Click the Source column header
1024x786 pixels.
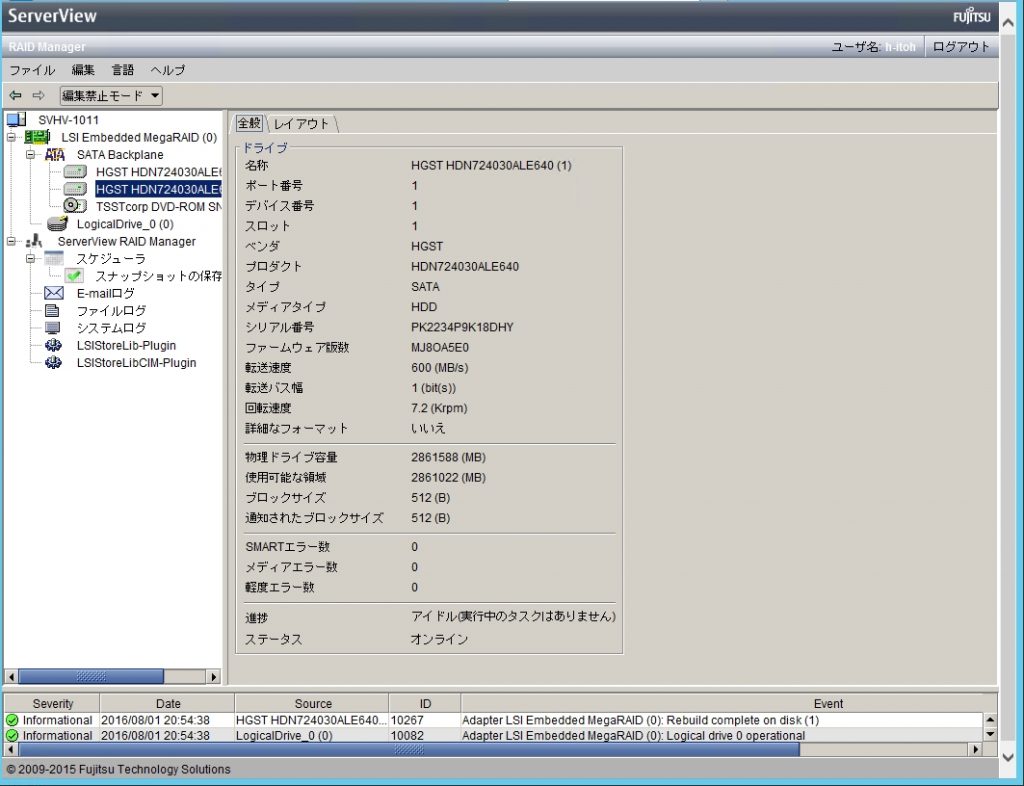coord(313,703)
